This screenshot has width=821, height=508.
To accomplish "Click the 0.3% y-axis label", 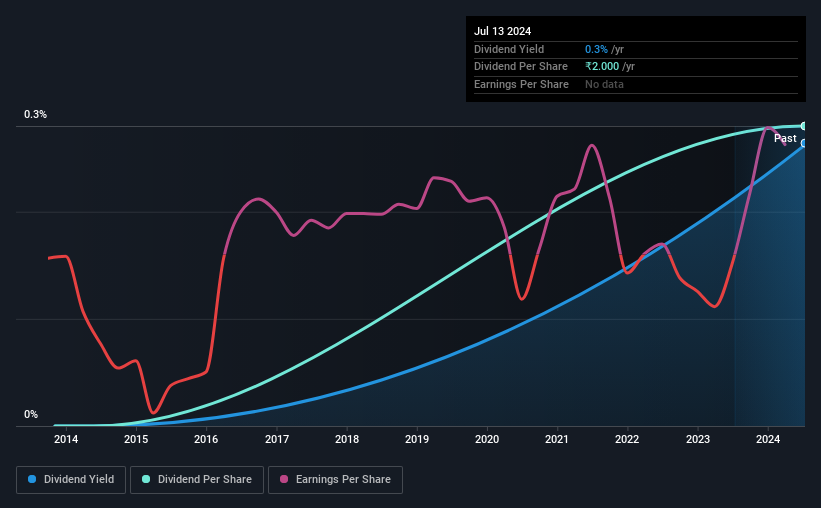I will click(x=35, y=114).
